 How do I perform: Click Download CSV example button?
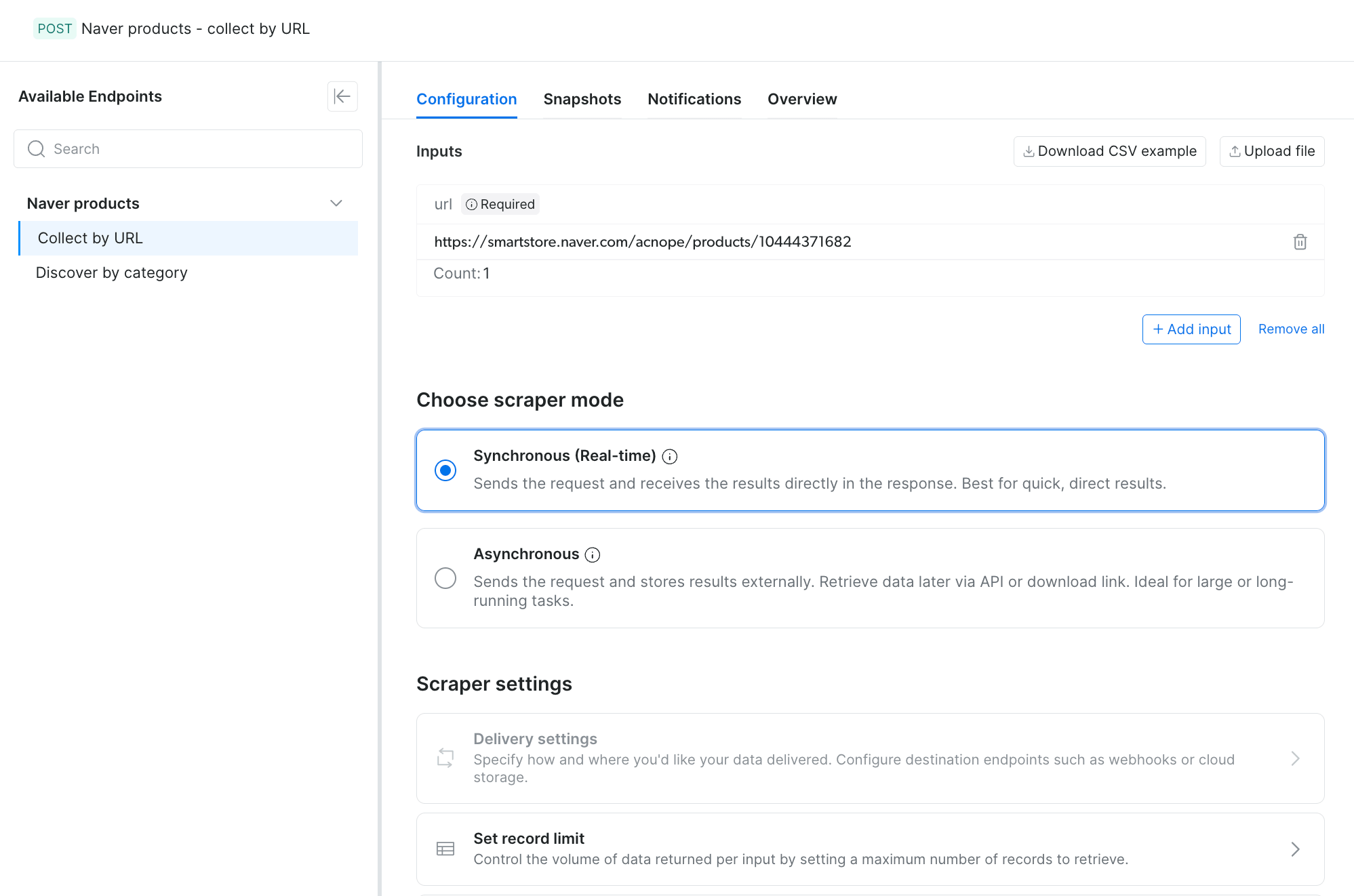coord(1110,151)
